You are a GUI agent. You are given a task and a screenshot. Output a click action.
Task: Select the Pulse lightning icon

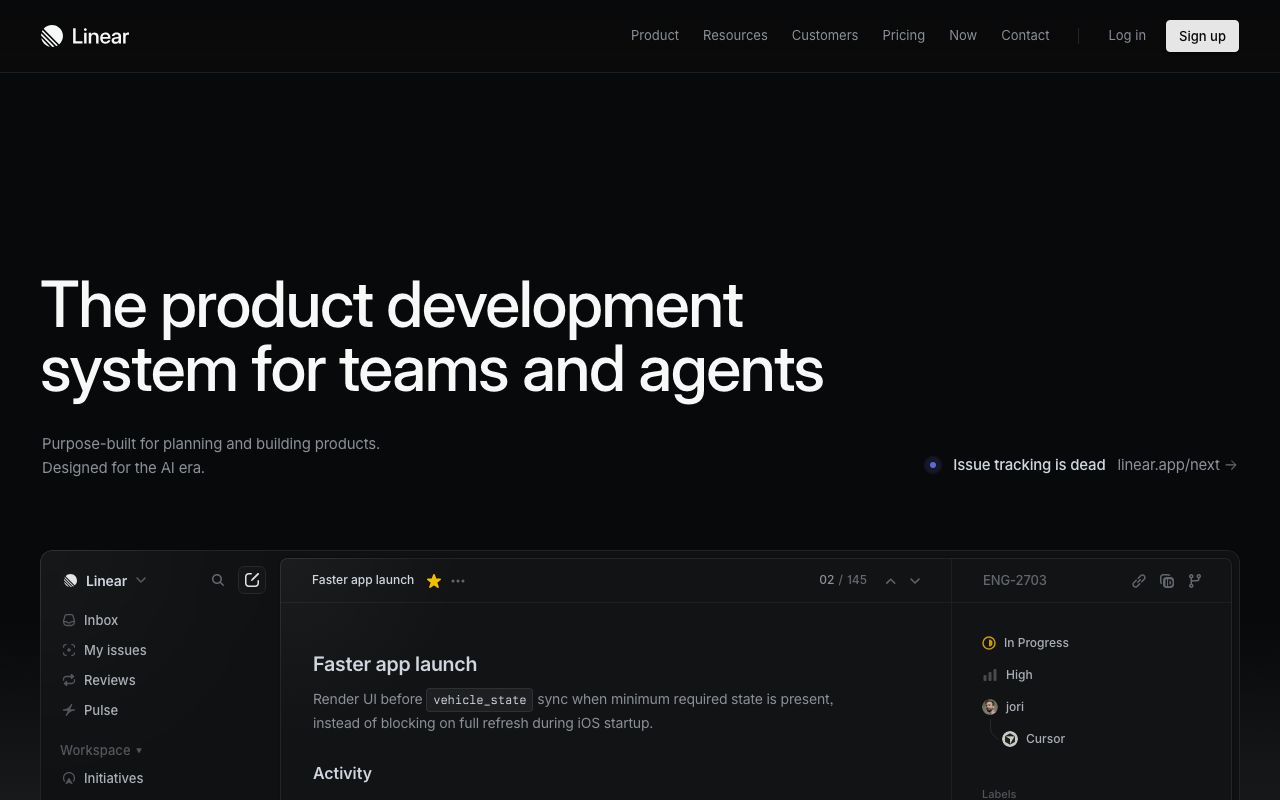click(x=69, y=710)
